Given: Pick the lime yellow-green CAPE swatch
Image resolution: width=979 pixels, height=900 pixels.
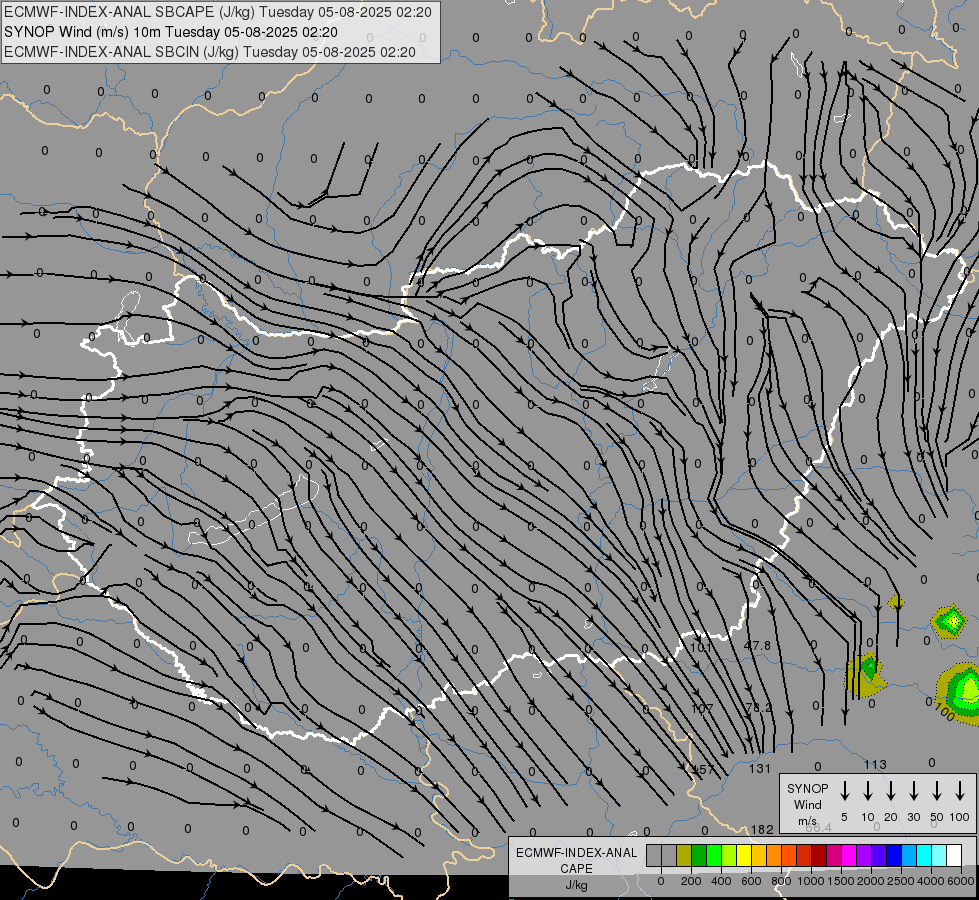Looking at the screenshot, I should (729, 855).
